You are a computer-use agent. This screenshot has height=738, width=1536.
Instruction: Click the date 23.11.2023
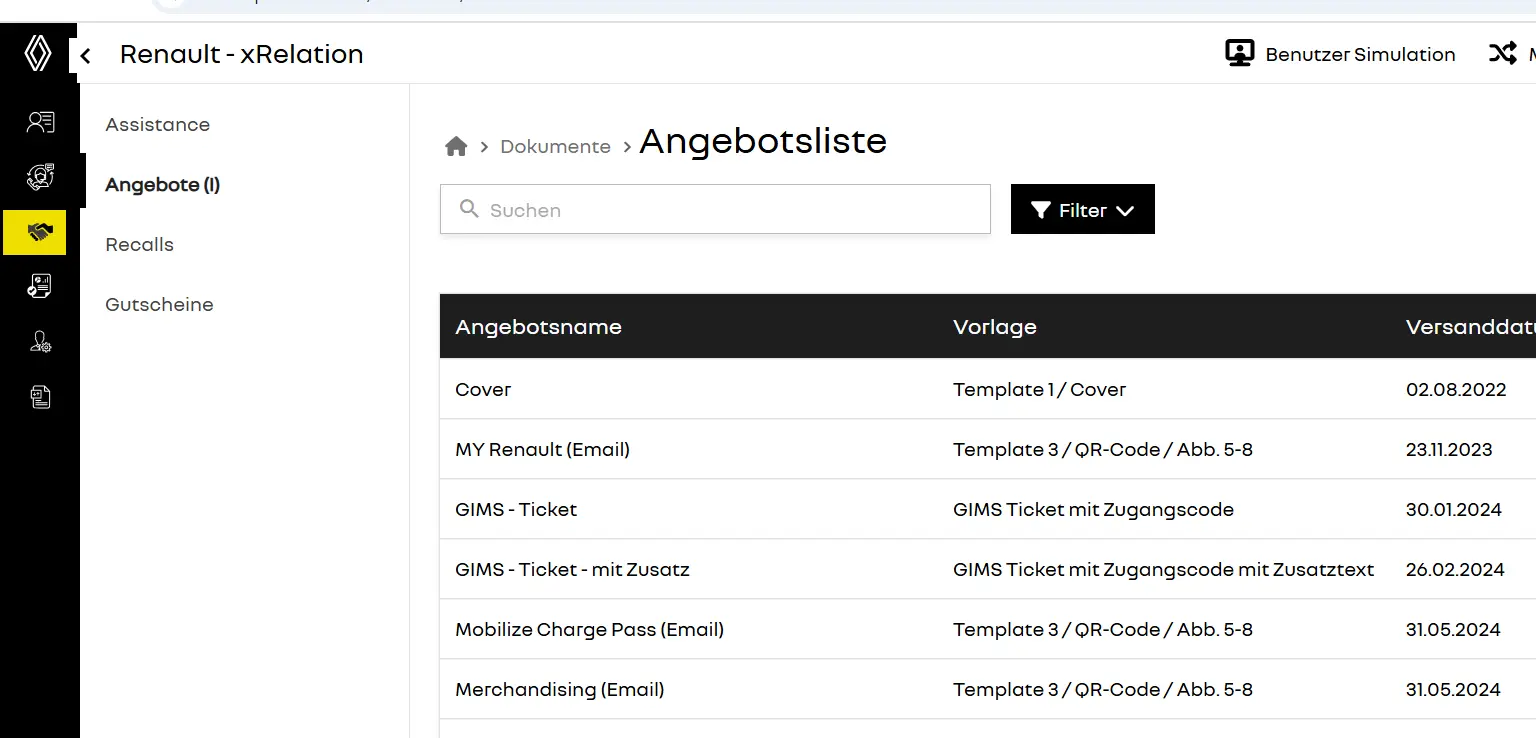(1450, 449)
